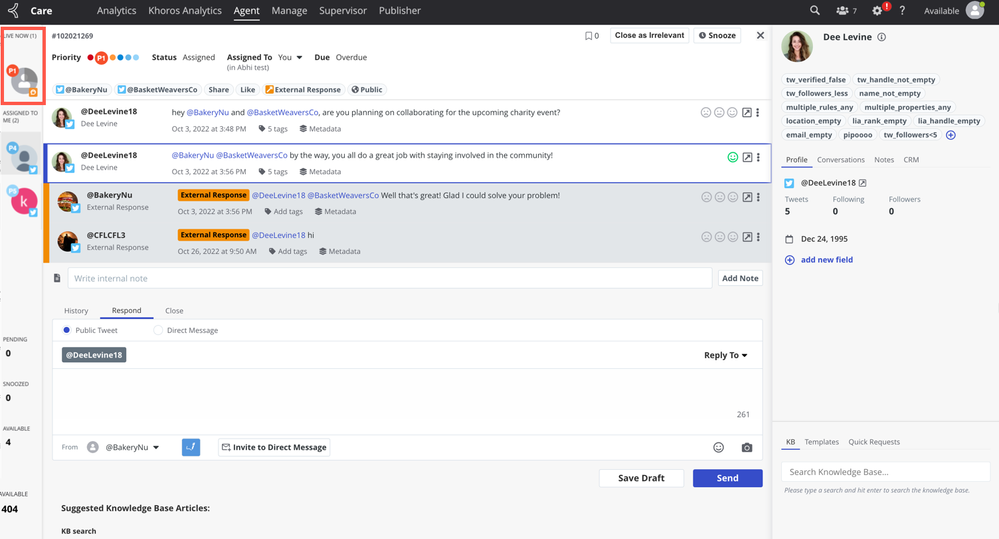Click Close as Irrelevant button
Image resolution: width=999 pixels, height=539 pixels.
[x=649, y=36]
